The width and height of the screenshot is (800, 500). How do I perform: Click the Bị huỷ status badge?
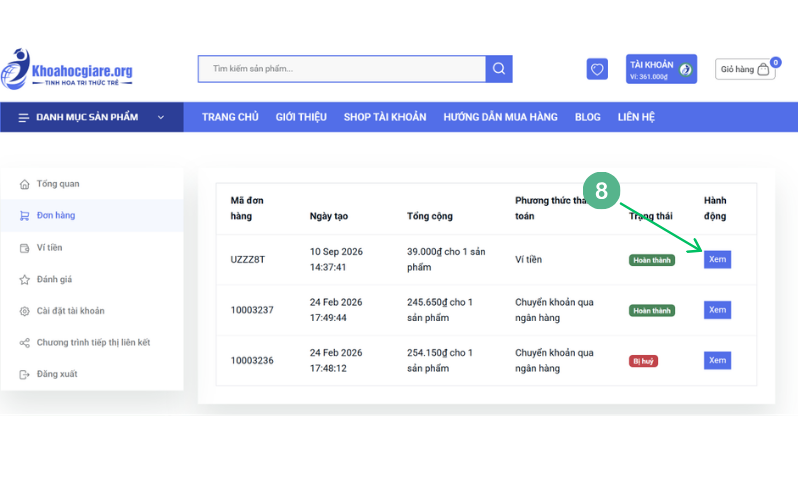tap(643, 361)
